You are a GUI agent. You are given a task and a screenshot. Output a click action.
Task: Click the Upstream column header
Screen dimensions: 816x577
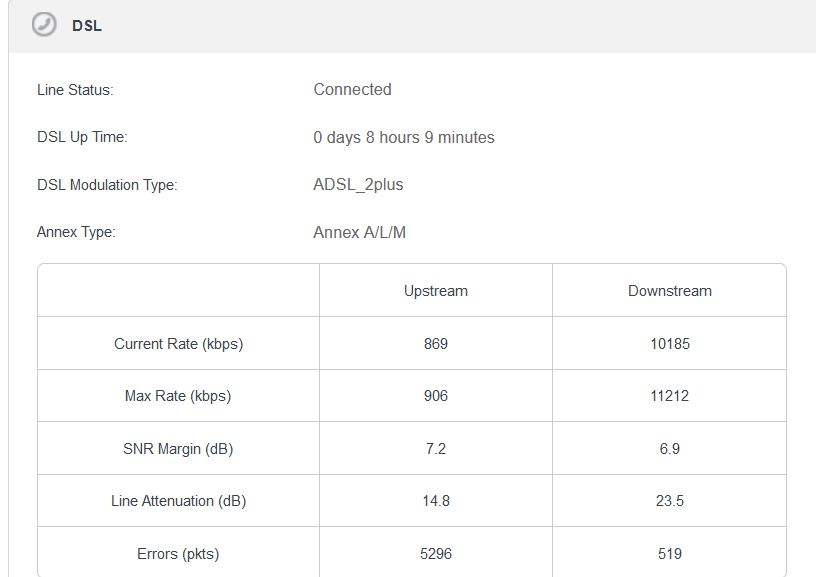(435, 291)
